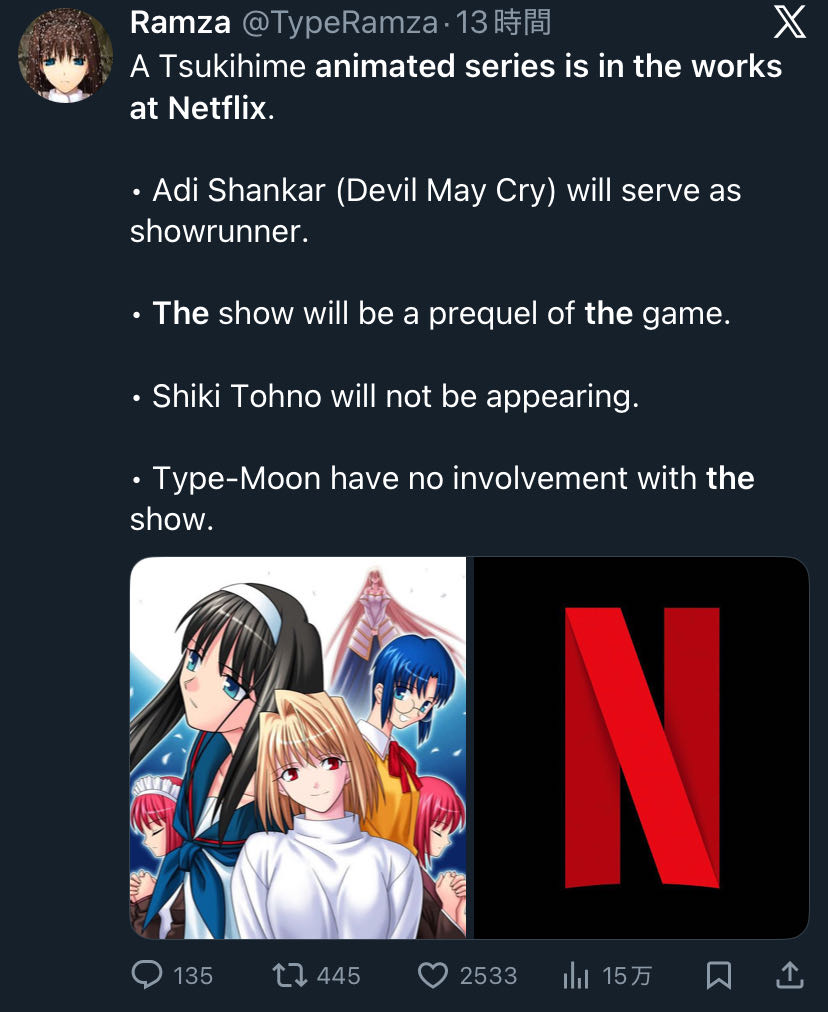Bookmark this post
Image resolution: width=828 pixels, height=1012 pixels.
pos(718,975)
